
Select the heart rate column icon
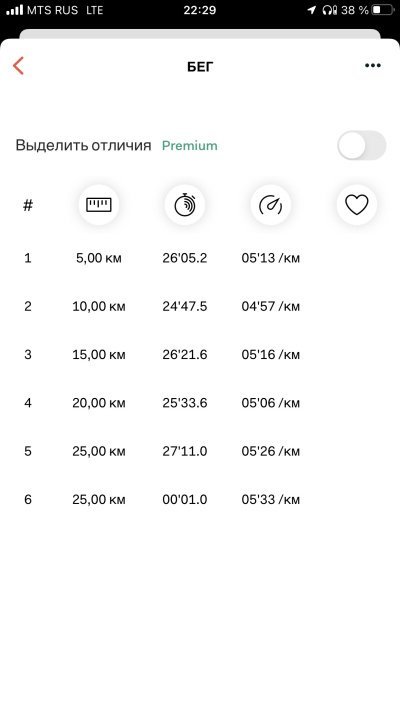(357, 205)
